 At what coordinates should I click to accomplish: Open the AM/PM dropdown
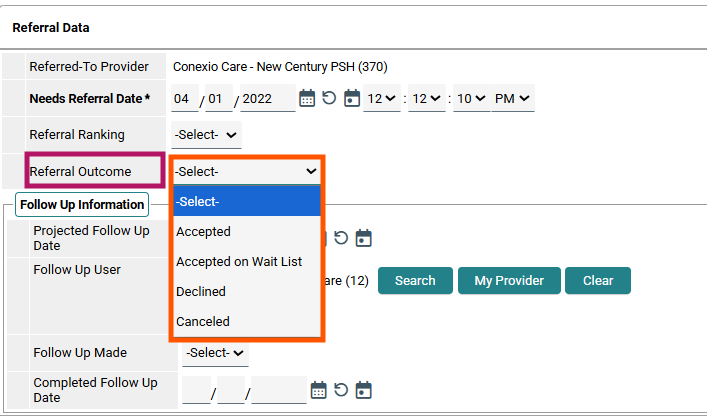pyautogui.click(x=513, y=98)
